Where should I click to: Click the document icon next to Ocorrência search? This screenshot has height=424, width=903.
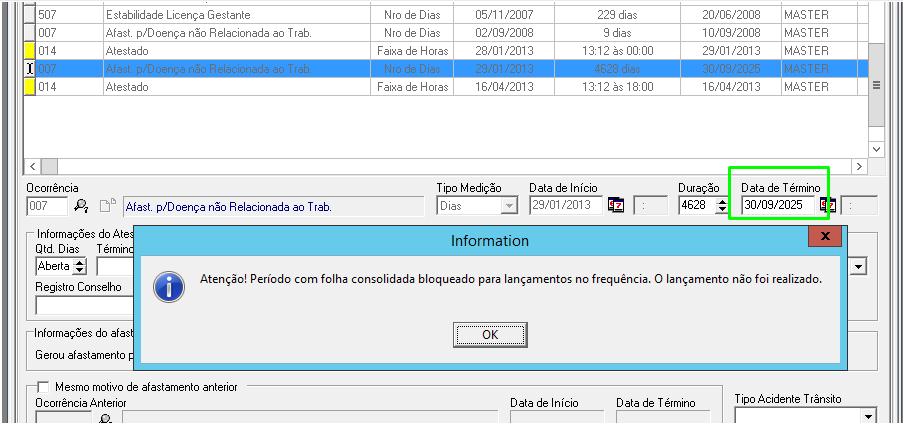point(106,206)
